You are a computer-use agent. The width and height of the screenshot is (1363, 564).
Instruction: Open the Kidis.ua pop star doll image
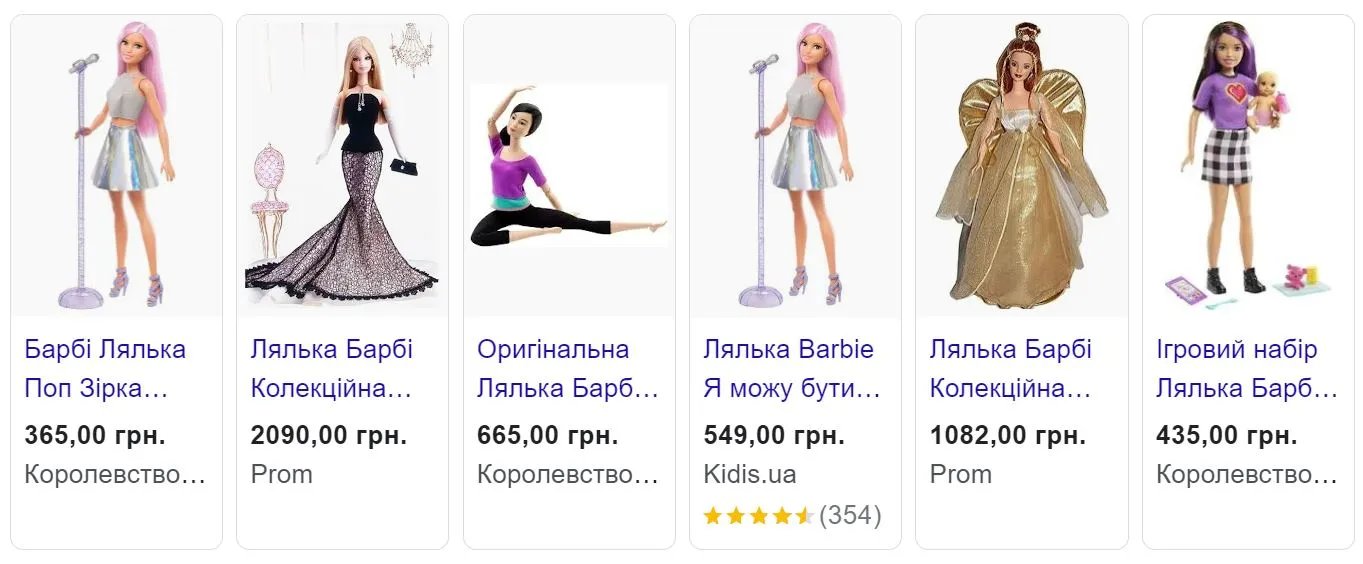(795, 166)
